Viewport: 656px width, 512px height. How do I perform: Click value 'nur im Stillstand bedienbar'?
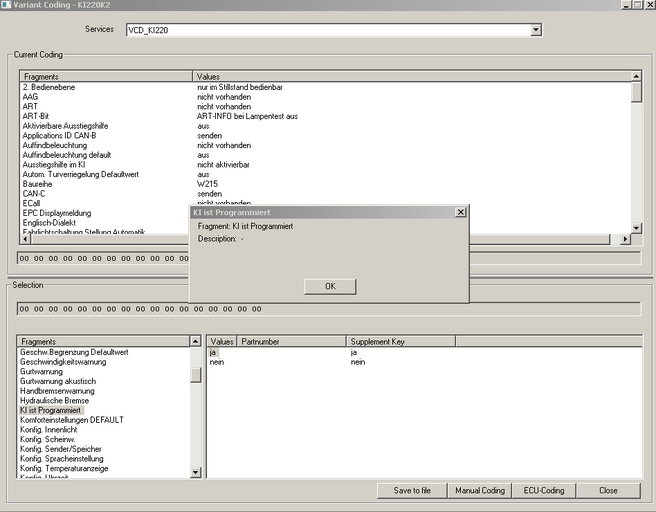click(x=240, y=87)
